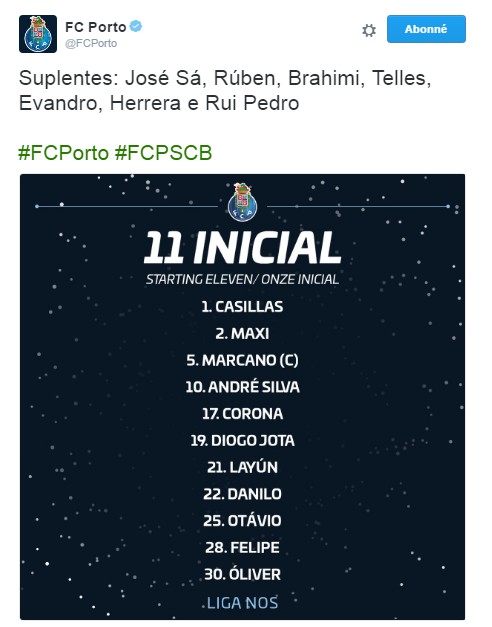
Task: Click the 25. OTÁVIO lineup entry
Action: pos(242,521)
